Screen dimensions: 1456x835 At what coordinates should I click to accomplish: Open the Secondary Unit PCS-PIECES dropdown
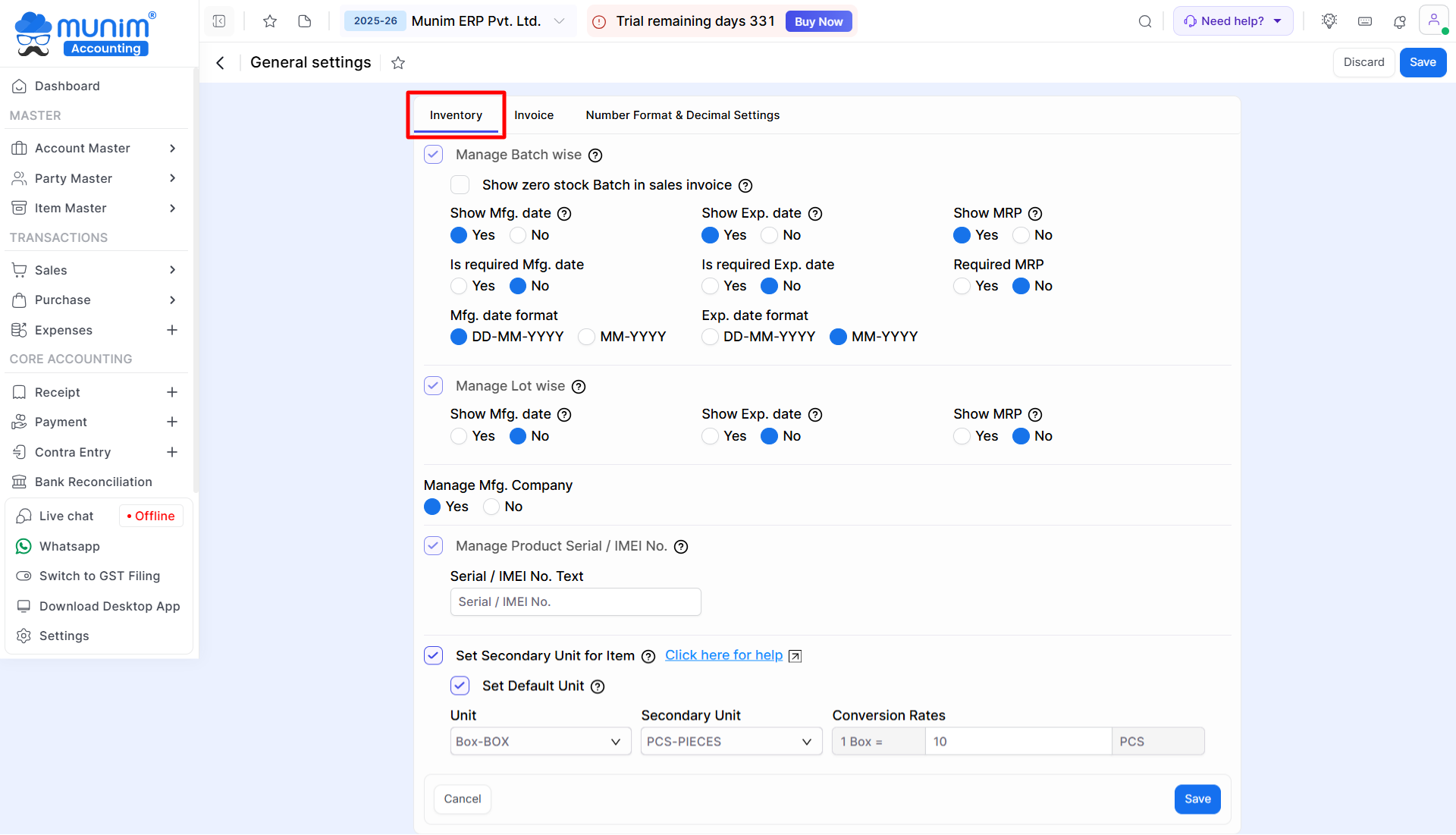coord(731,742)
